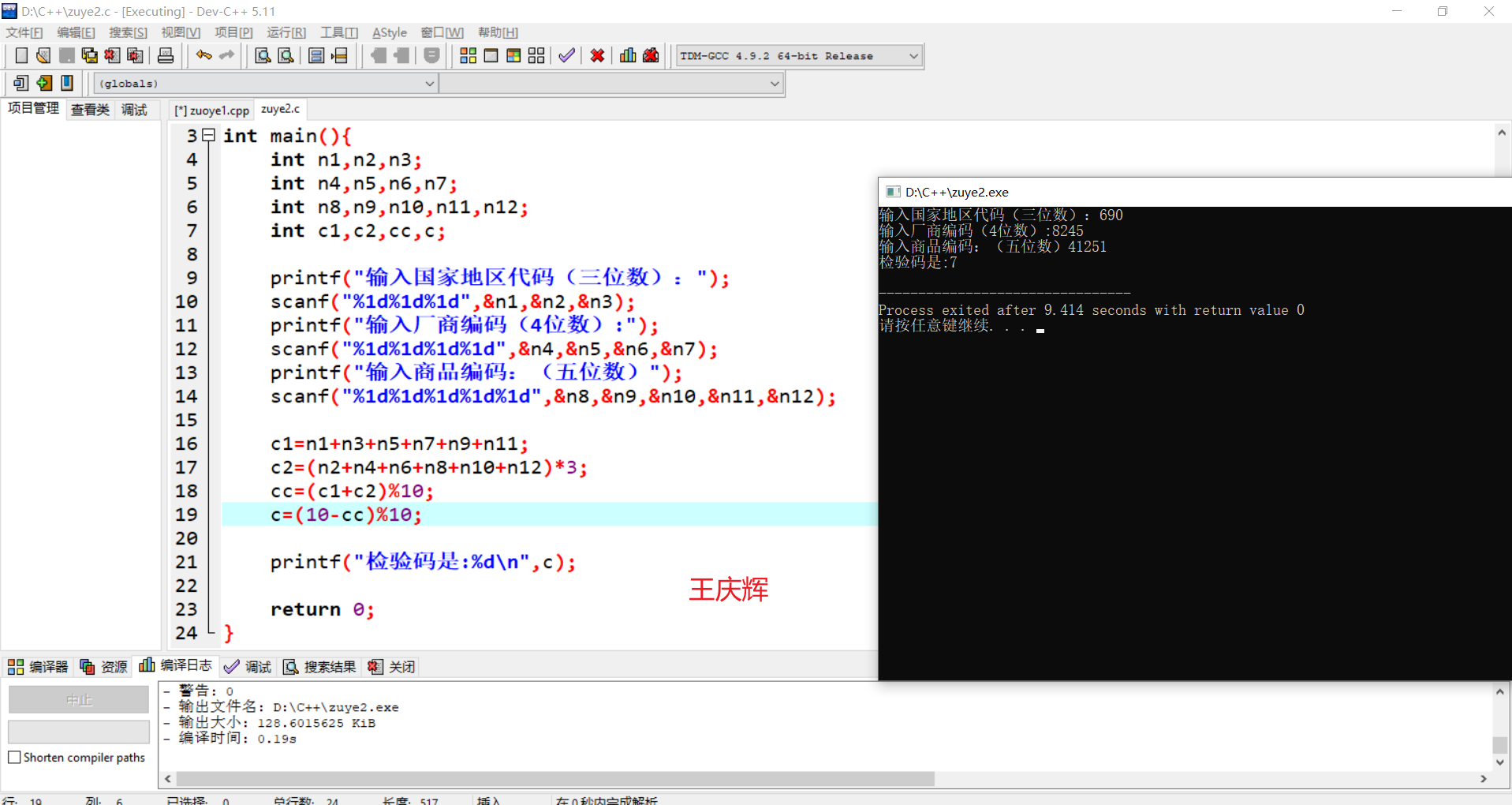The image size is (1512, 805).
Task: Click the red X Stop Execution icon
Action: click(597, 55)
